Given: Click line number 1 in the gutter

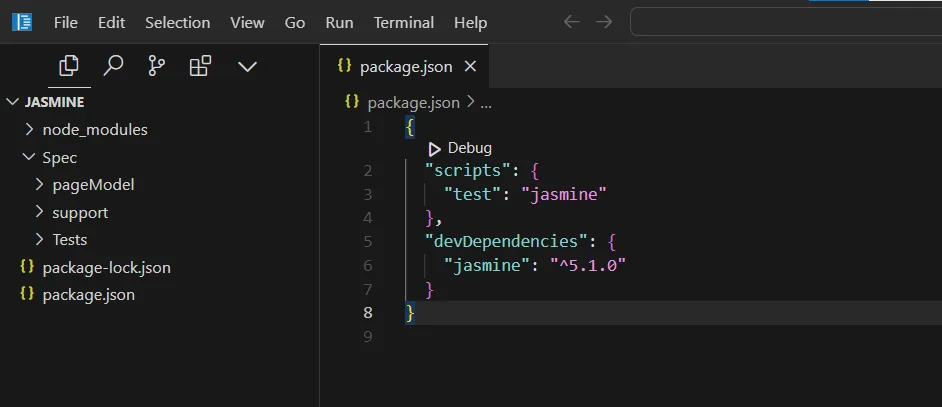Looking at the screenshot, I should click(368, 127).
